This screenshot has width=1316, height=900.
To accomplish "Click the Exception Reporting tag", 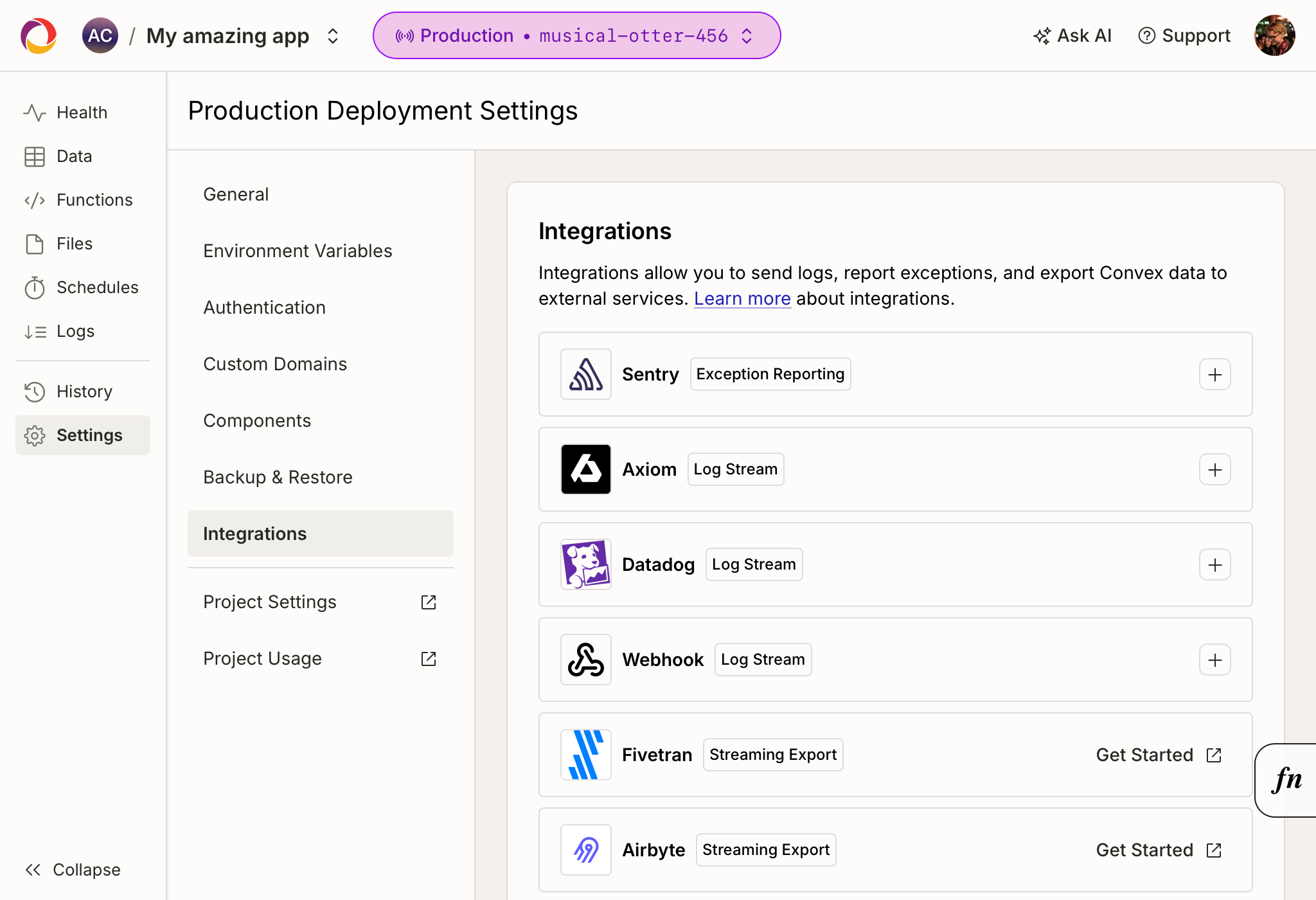I will tap(770, 374).
